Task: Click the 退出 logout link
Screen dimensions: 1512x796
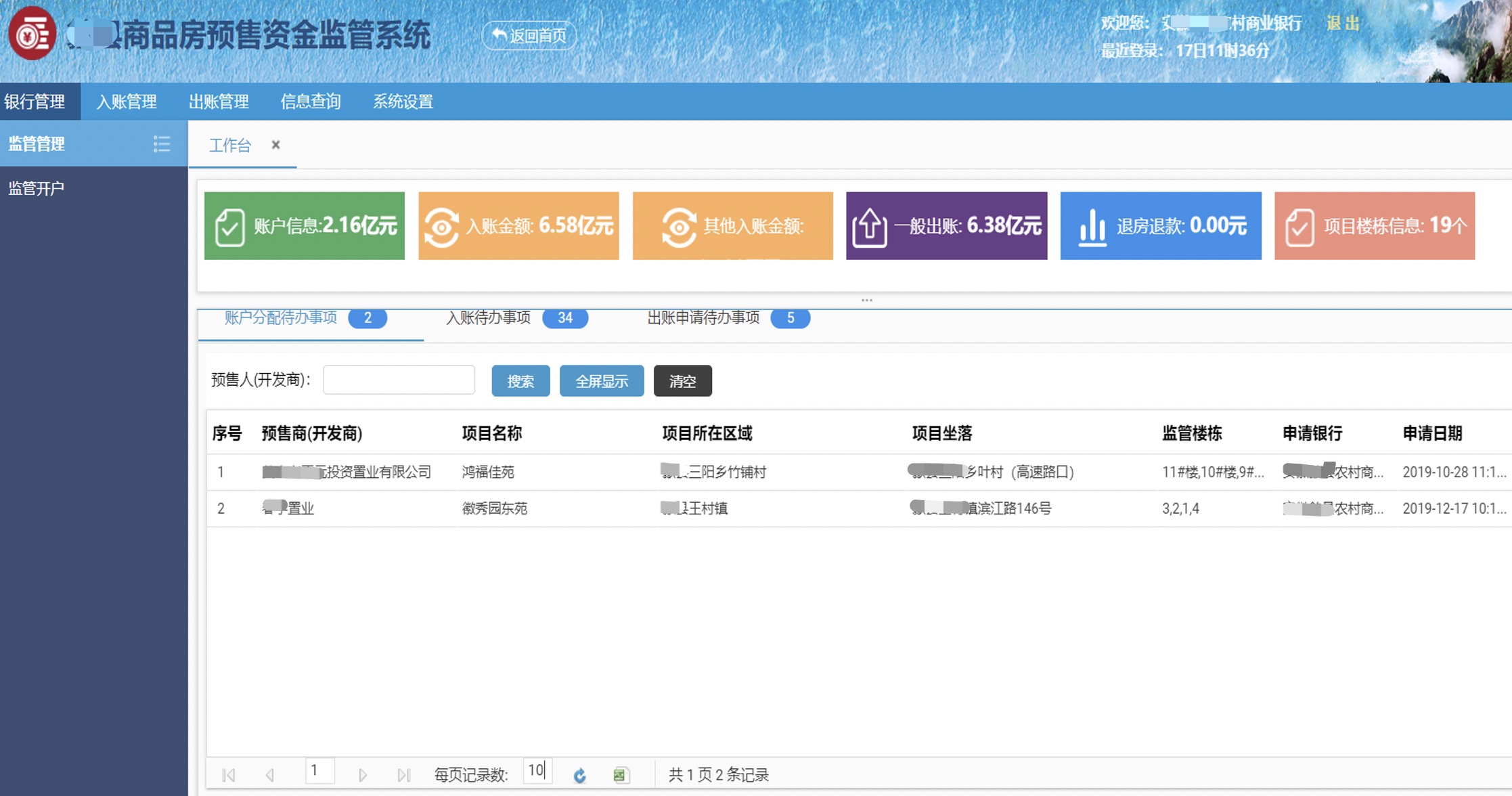Action: click(1343, 24)
